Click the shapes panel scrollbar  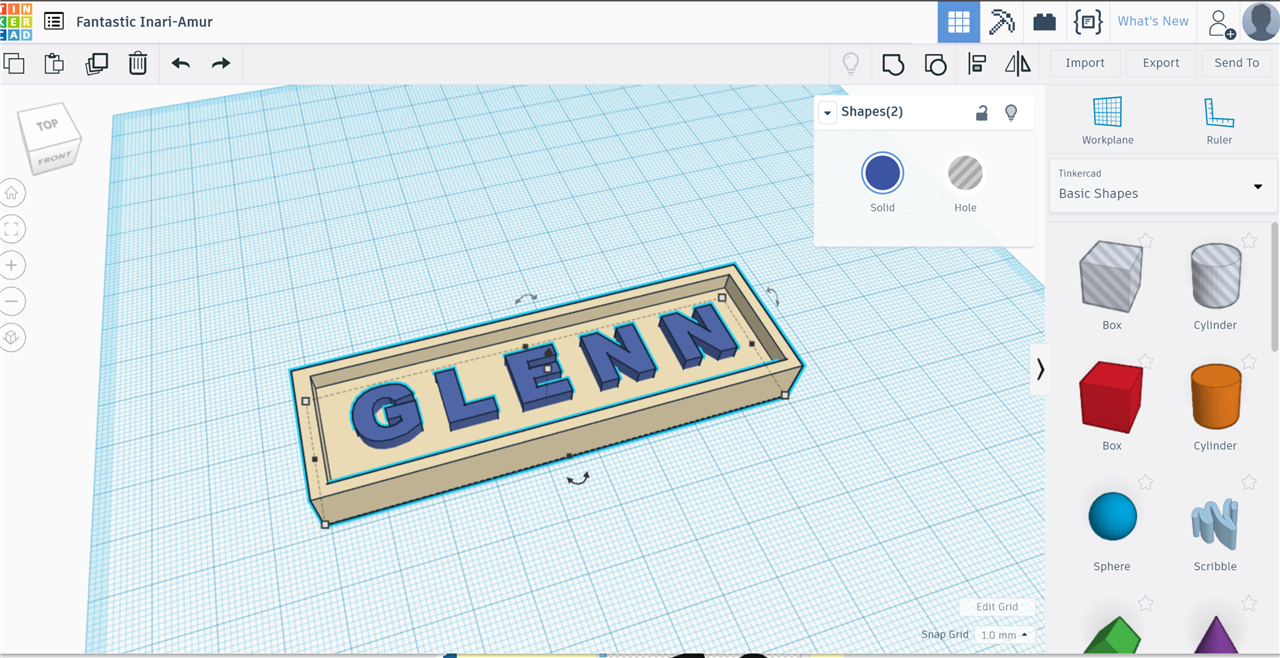coord(1274,287)
